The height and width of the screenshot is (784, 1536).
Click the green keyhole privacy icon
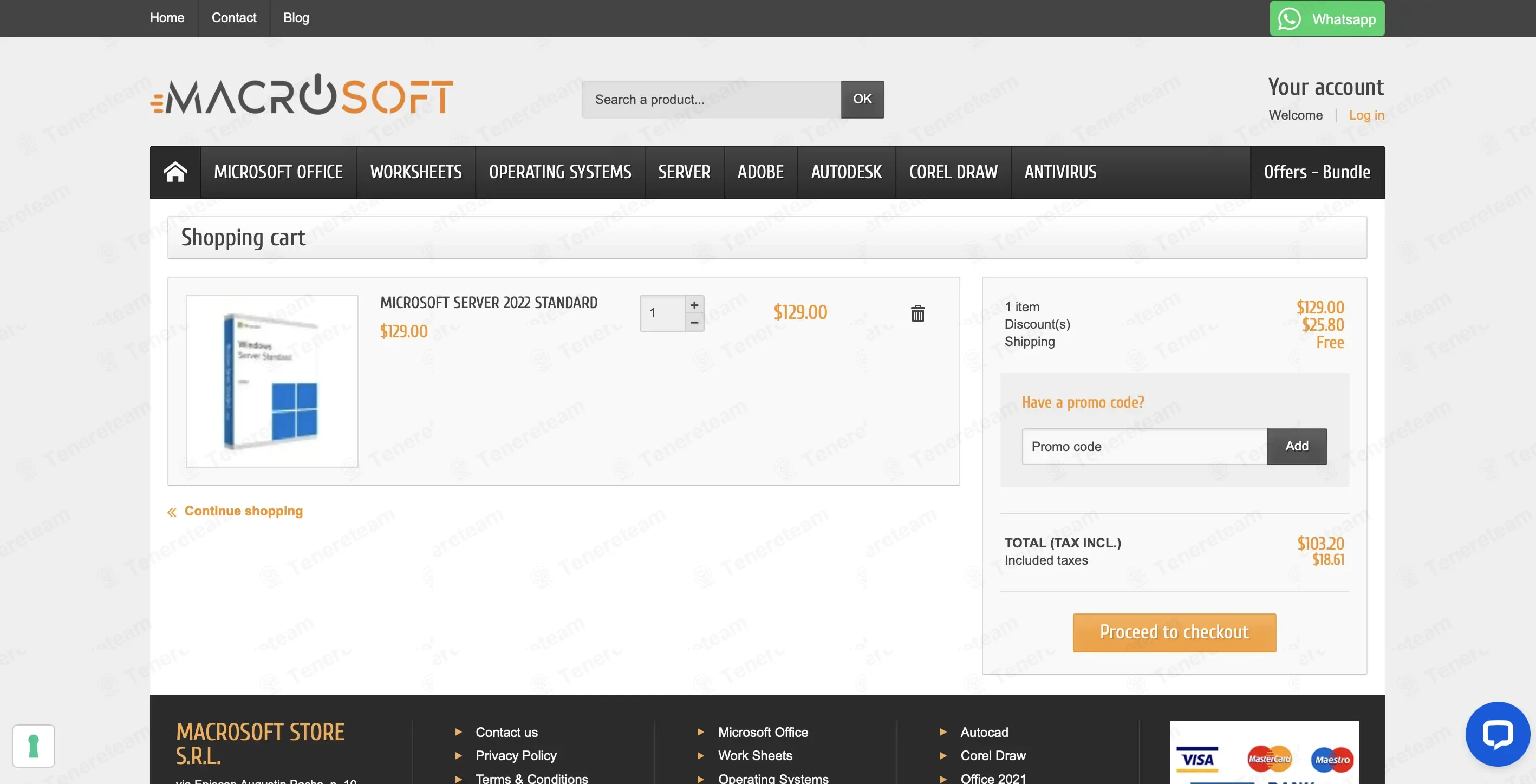tap(34, 745)
